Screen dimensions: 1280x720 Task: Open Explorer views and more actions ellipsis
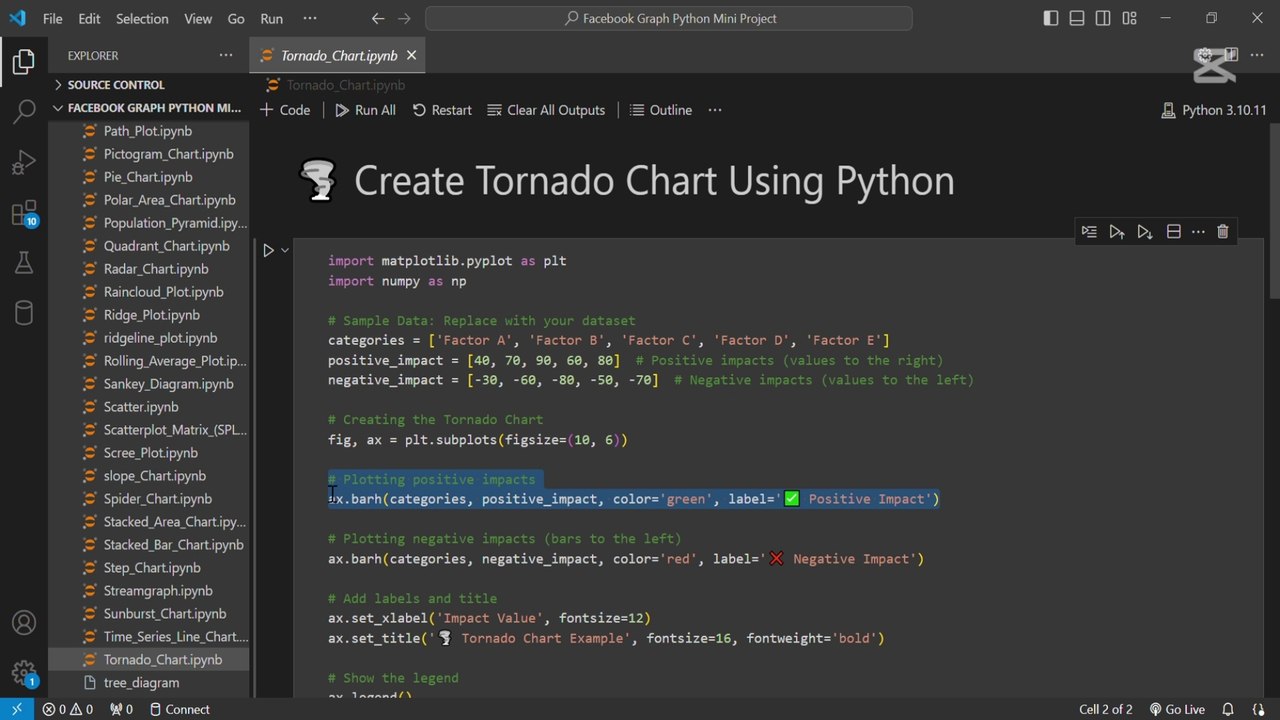click(x=227, y=55)
